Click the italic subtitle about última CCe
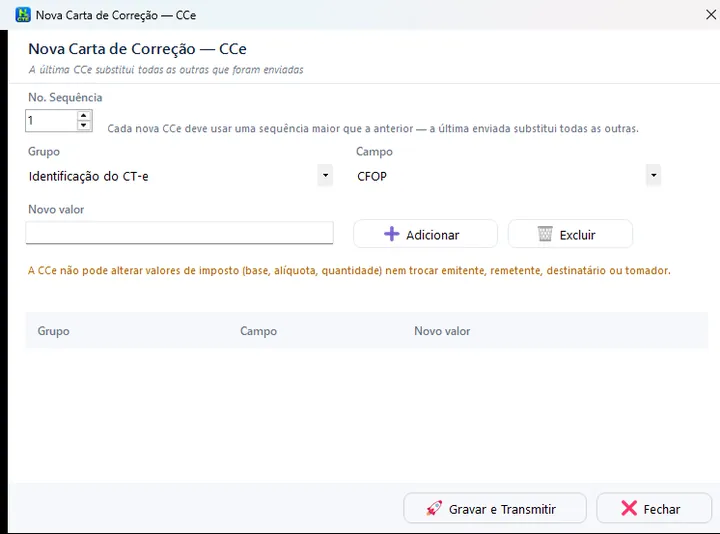Screen dimensions: 720x534 [166, 70]
